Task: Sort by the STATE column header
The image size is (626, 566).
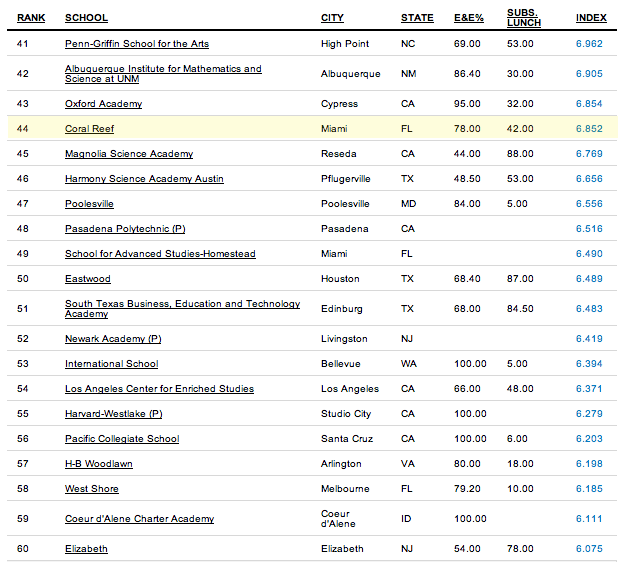Action: pyautogui.click(x=417, y=18)
